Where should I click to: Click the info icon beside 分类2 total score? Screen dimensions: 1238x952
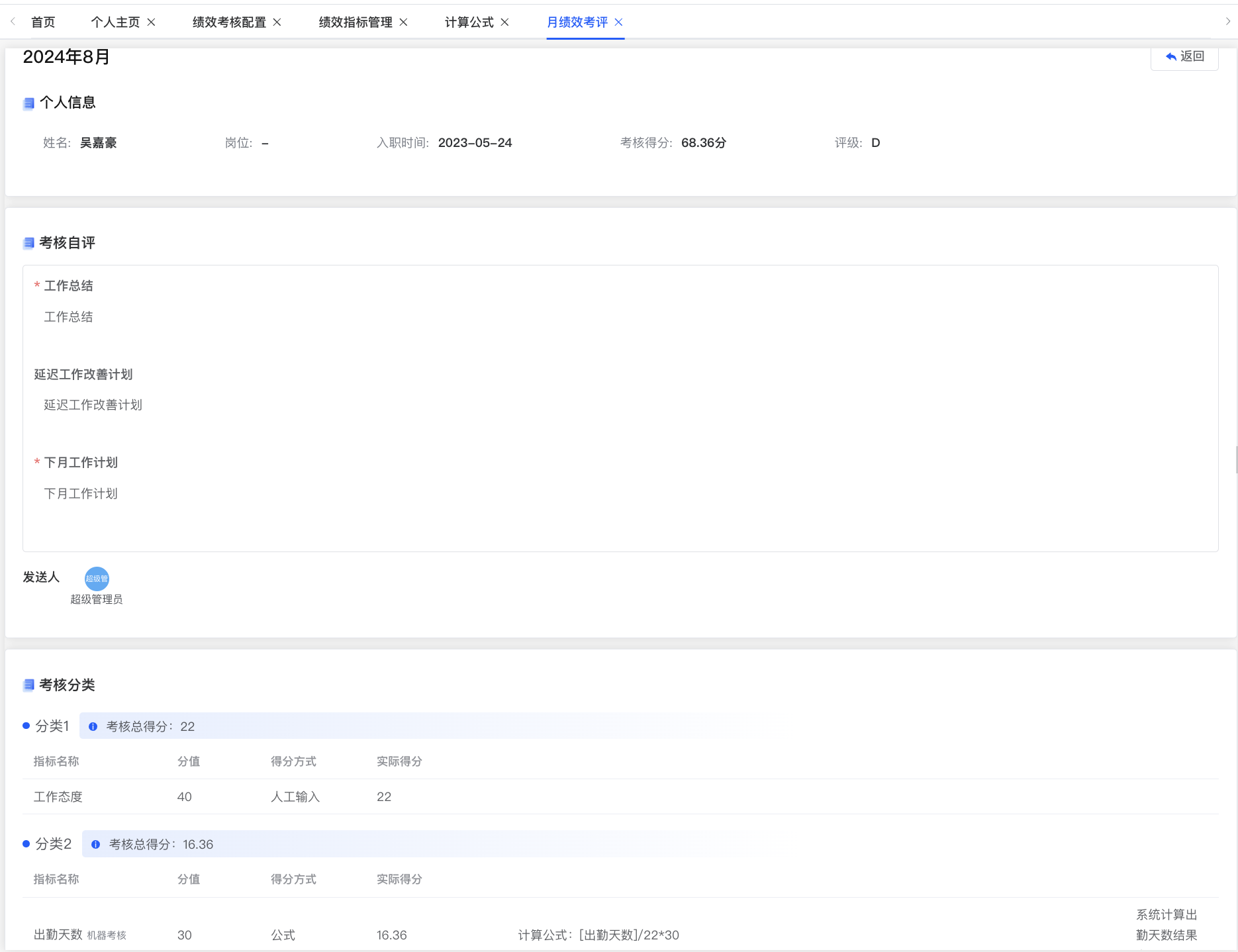click(x=96, y=845)
